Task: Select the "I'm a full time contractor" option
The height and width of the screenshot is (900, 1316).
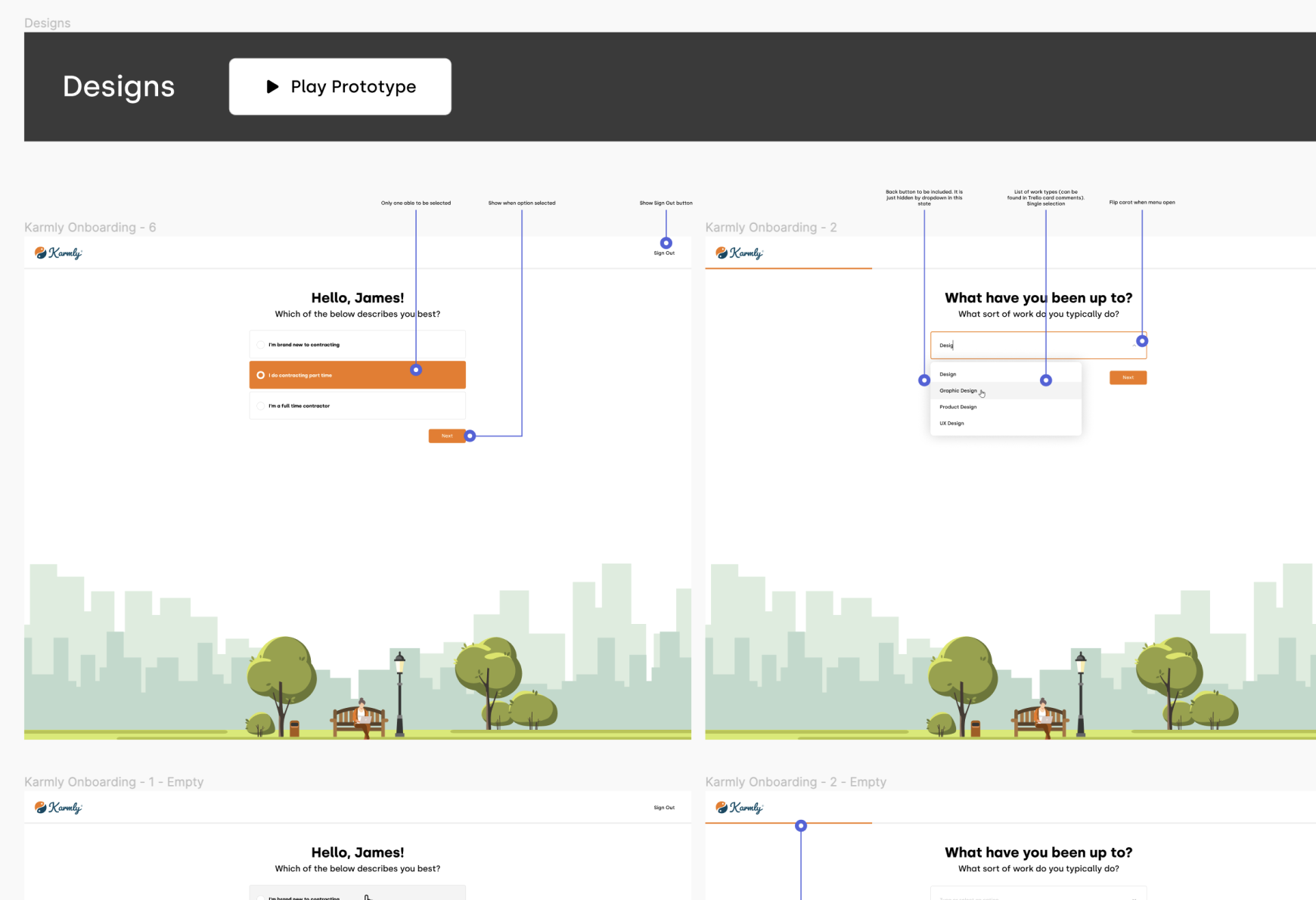Action: click(x=358, y=406)
